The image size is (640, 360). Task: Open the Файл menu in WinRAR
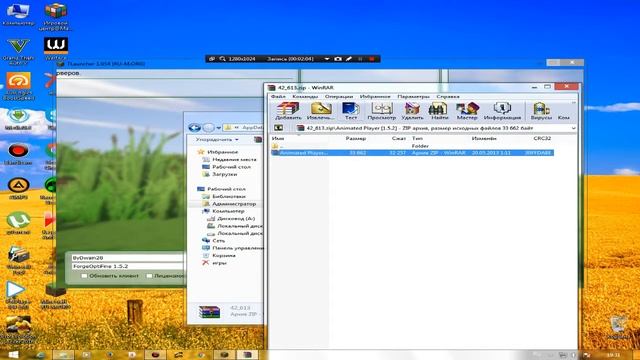(x=278, y=96)
